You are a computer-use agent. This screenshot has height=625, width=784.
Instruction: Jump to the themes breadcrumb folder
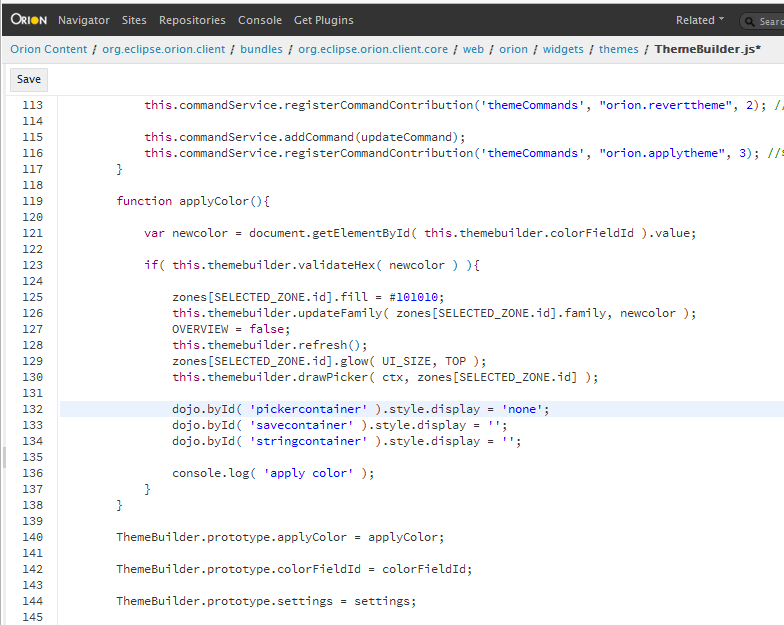[x=619, y=49]
